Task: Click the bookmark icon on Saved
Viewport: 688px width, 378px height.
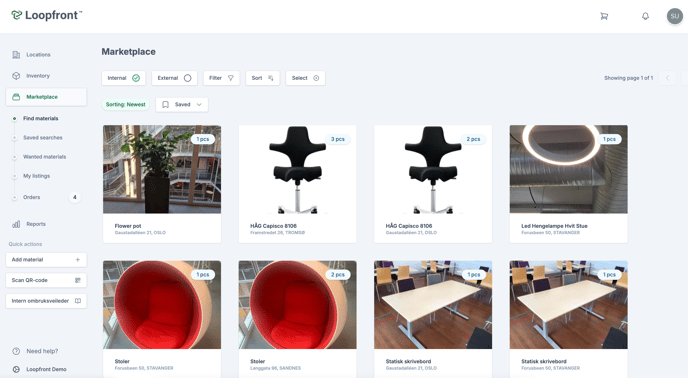Action: pyautogui.click(x=165, y=104)
